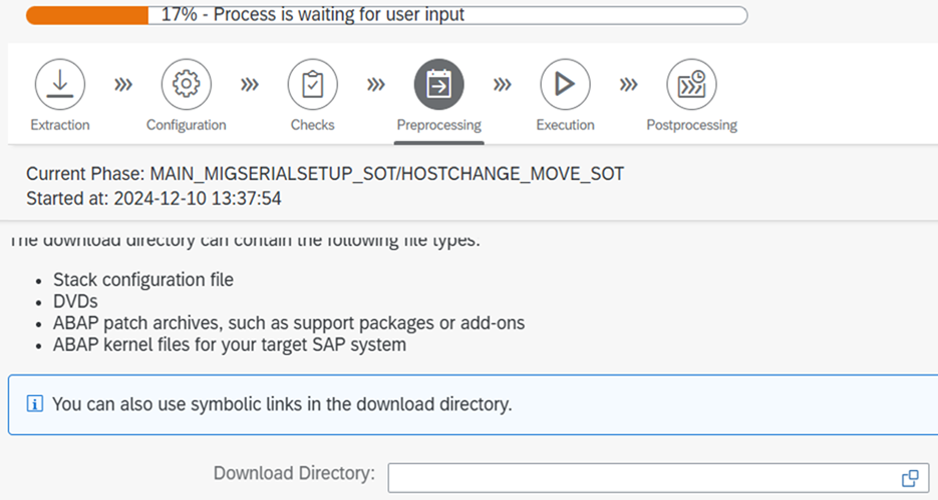Click the chevron between Extraction and Configuration
Viewport: 938px width, 500px height.
(x=123, y=85)
